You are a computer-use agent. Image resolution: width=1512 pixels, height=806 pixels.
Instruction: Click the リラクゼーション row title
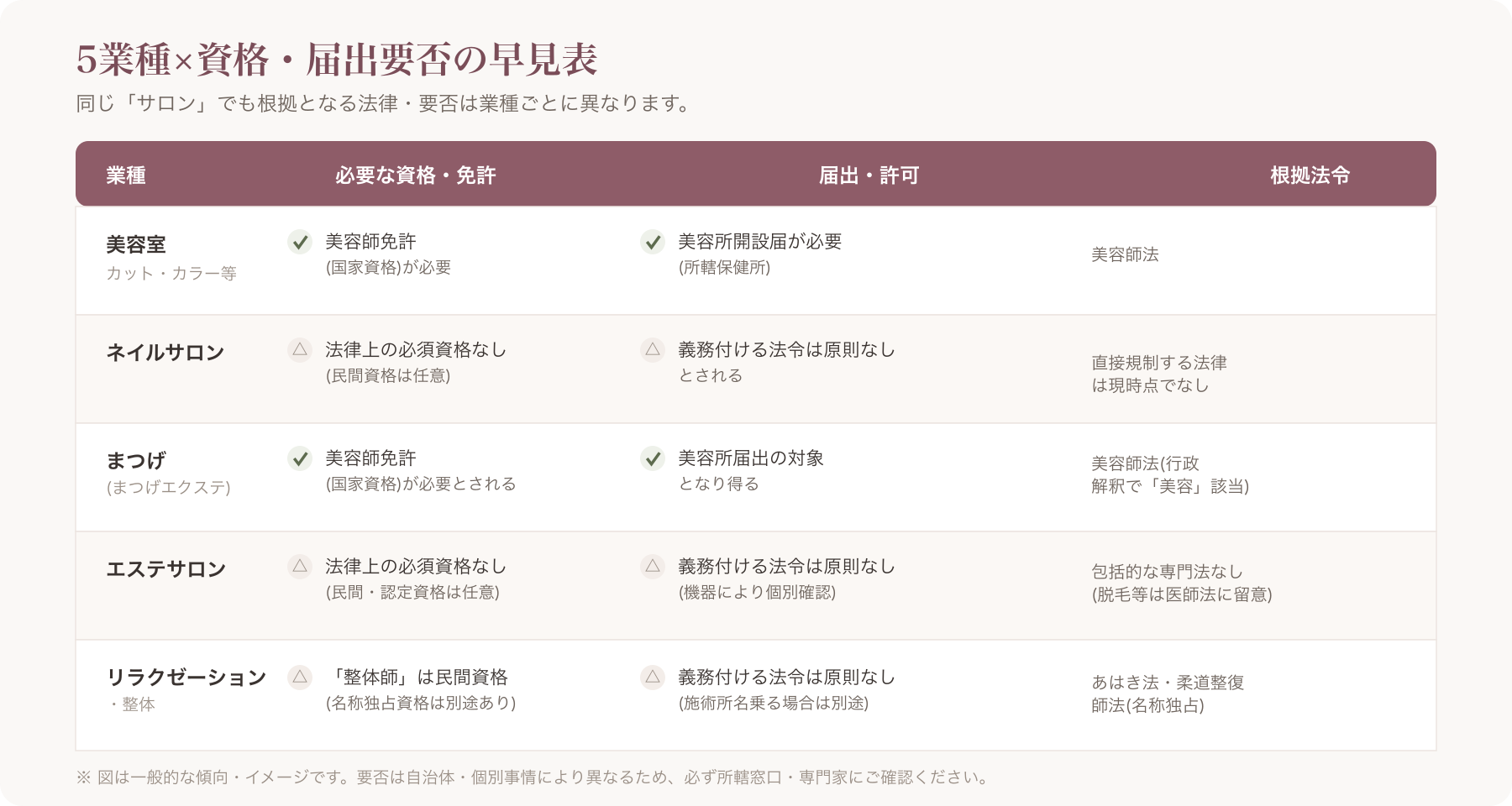[186, 678]
